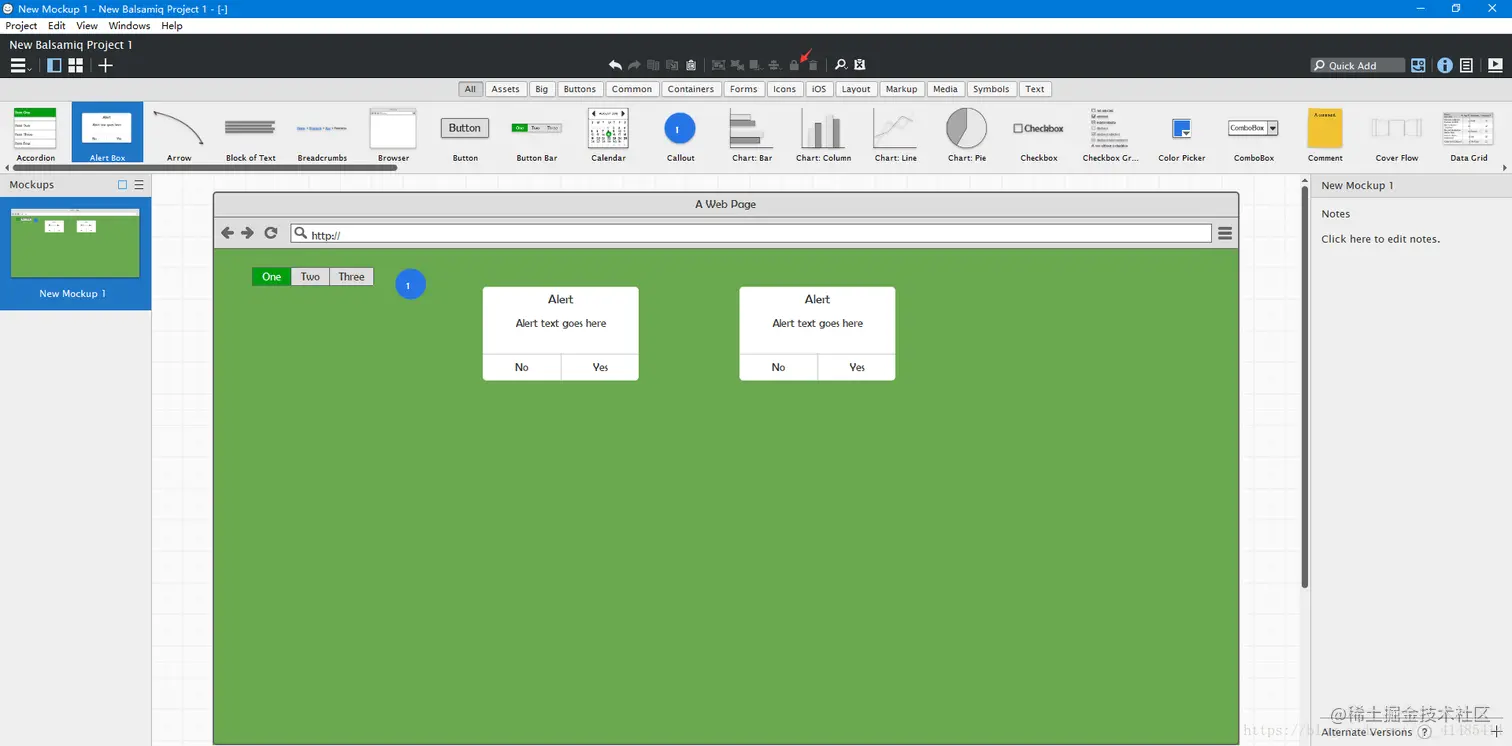Select the Icons library category
This screenshot has width=1512, height=746.
(x=784, y=89)
